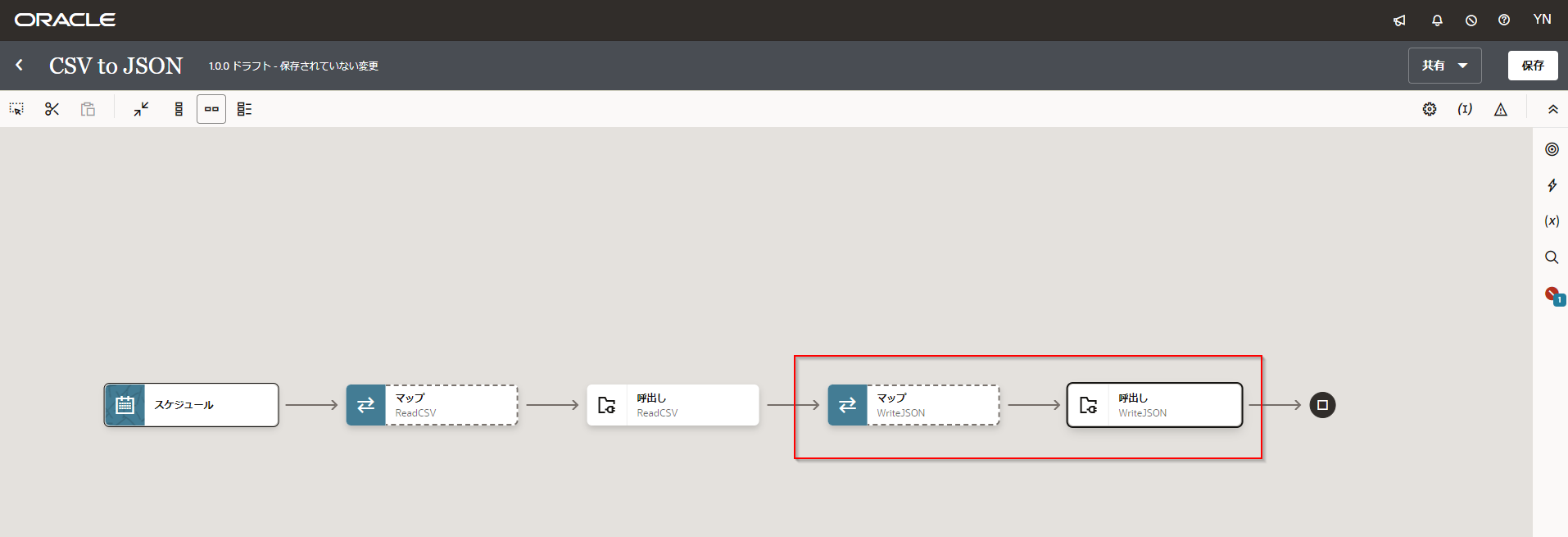Click the scissors cut icon
Screen dimensions: 1568x537
(52, 109)
